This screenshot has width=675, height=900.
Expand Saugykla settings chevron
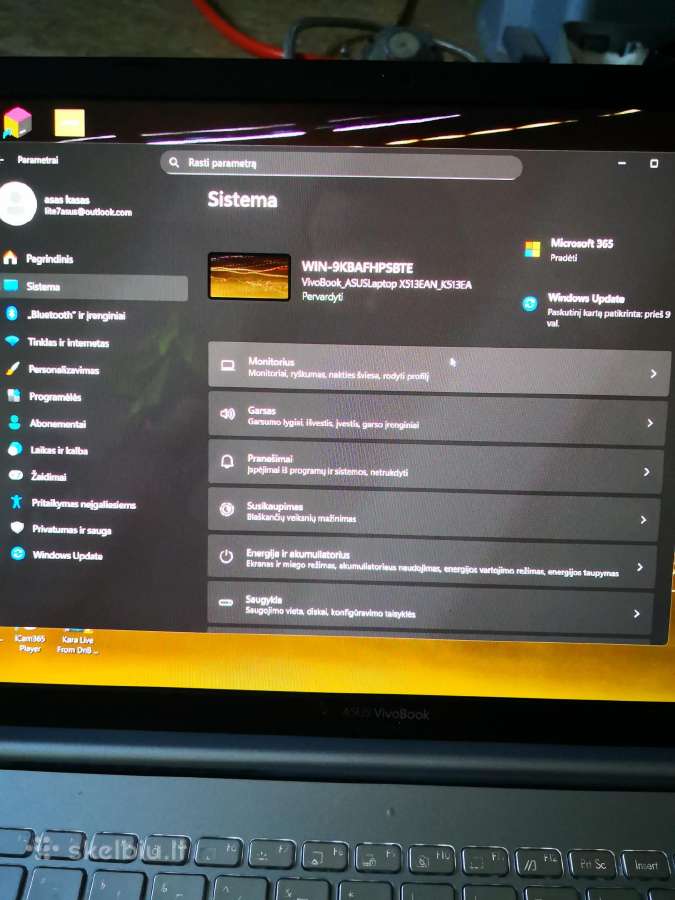coord(636,614)
